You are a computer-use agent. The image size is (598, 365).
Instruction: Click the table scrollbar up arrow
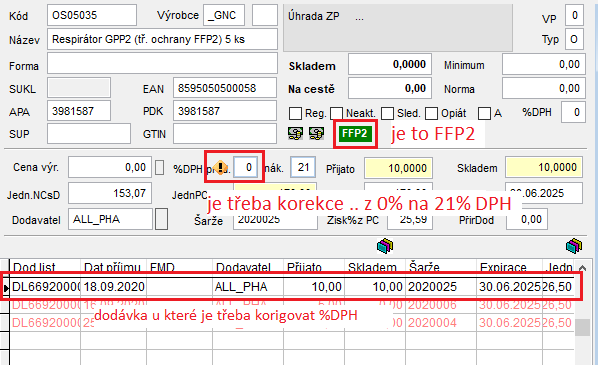pyautogui.click(x=582, y=268)
